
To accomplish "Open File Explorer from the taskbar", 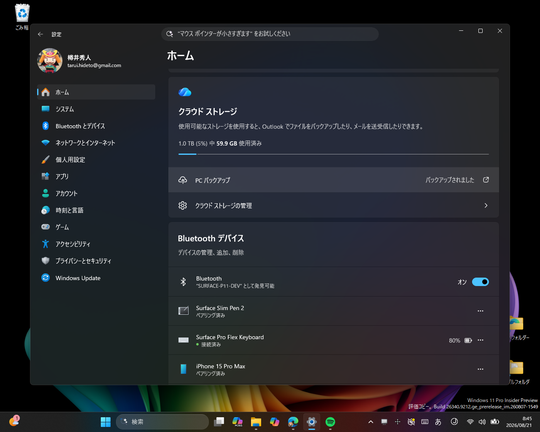I will coord(256,422).
